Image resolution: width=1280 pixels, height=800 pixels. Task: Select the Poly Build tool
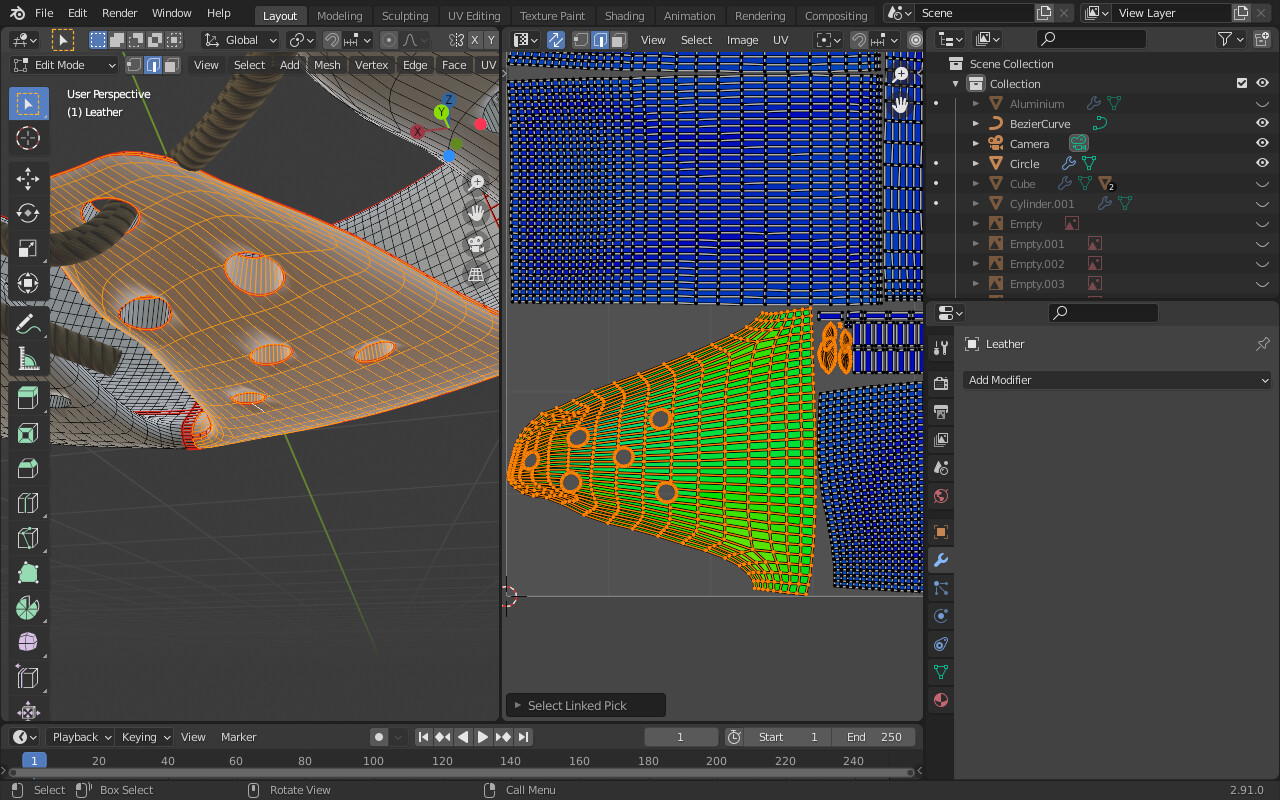pos(28,574)
